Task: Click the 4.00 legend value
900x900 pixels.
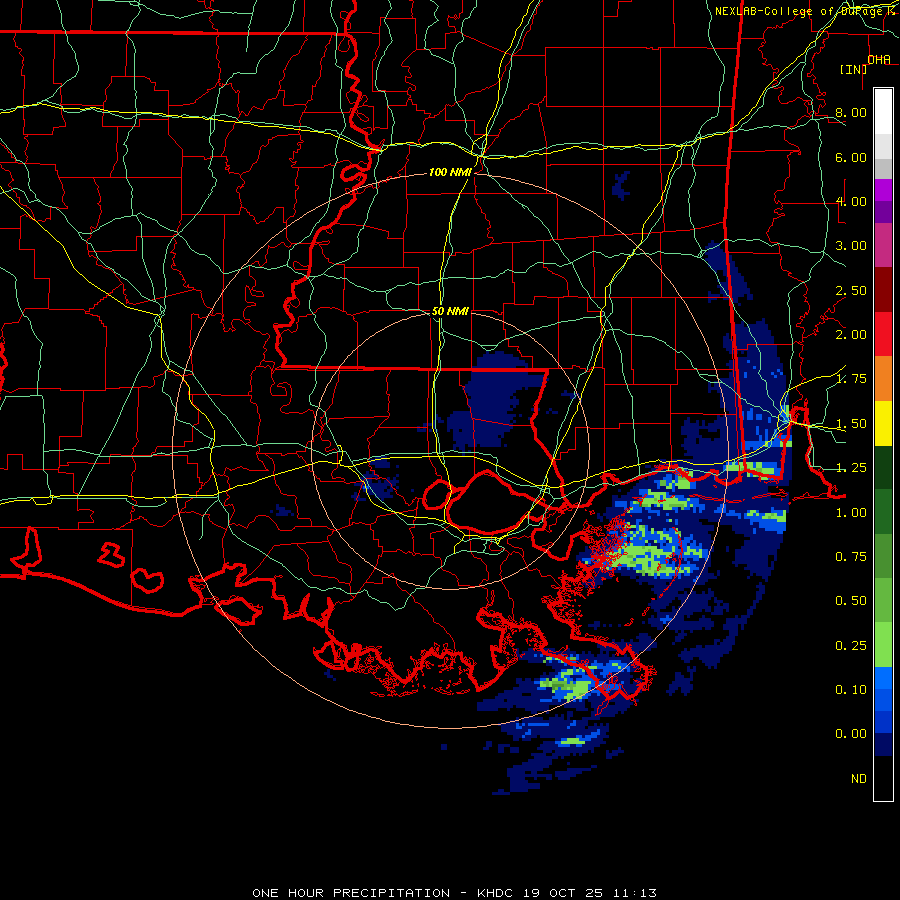Action: click(851, 201)
